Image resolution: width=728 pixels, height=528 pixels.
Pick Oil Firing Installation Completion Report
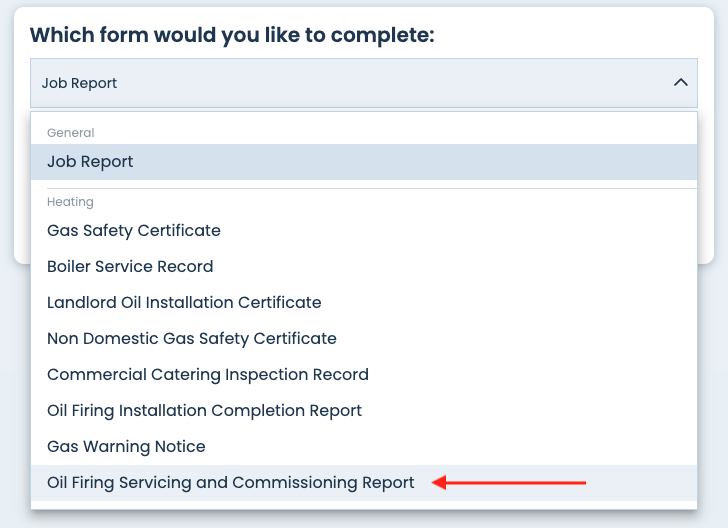204,411
